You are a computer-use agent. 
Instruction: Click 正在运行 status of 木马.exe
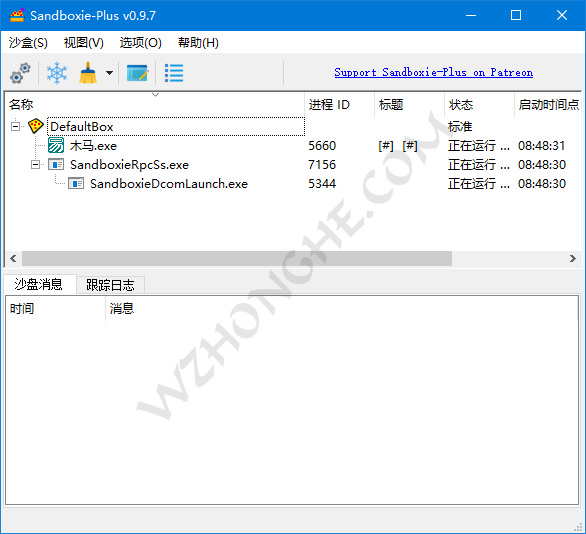tap(479, 145)
